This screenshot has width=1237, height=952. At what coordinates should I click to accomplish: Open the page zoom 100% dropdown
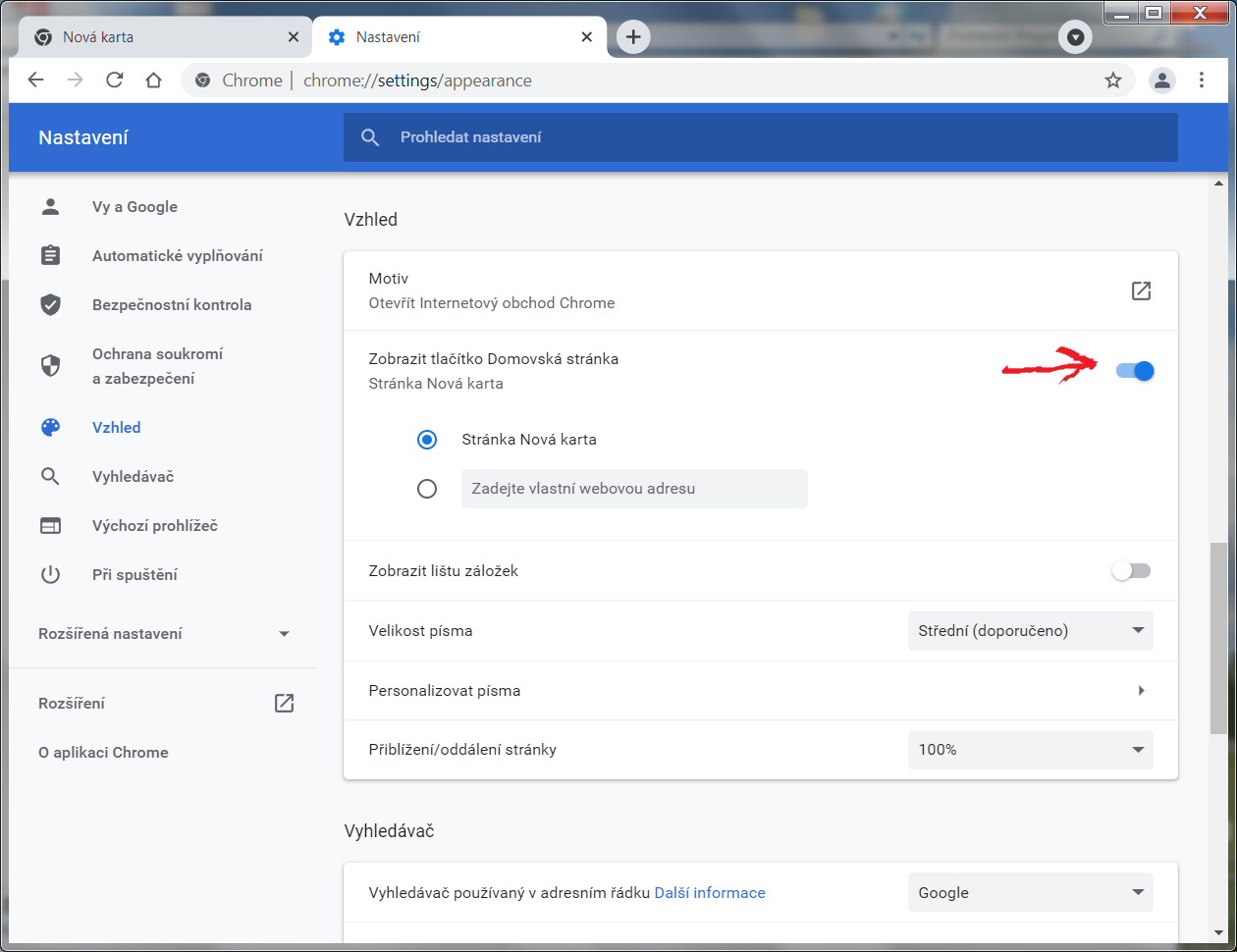[x=1030, y=750]
